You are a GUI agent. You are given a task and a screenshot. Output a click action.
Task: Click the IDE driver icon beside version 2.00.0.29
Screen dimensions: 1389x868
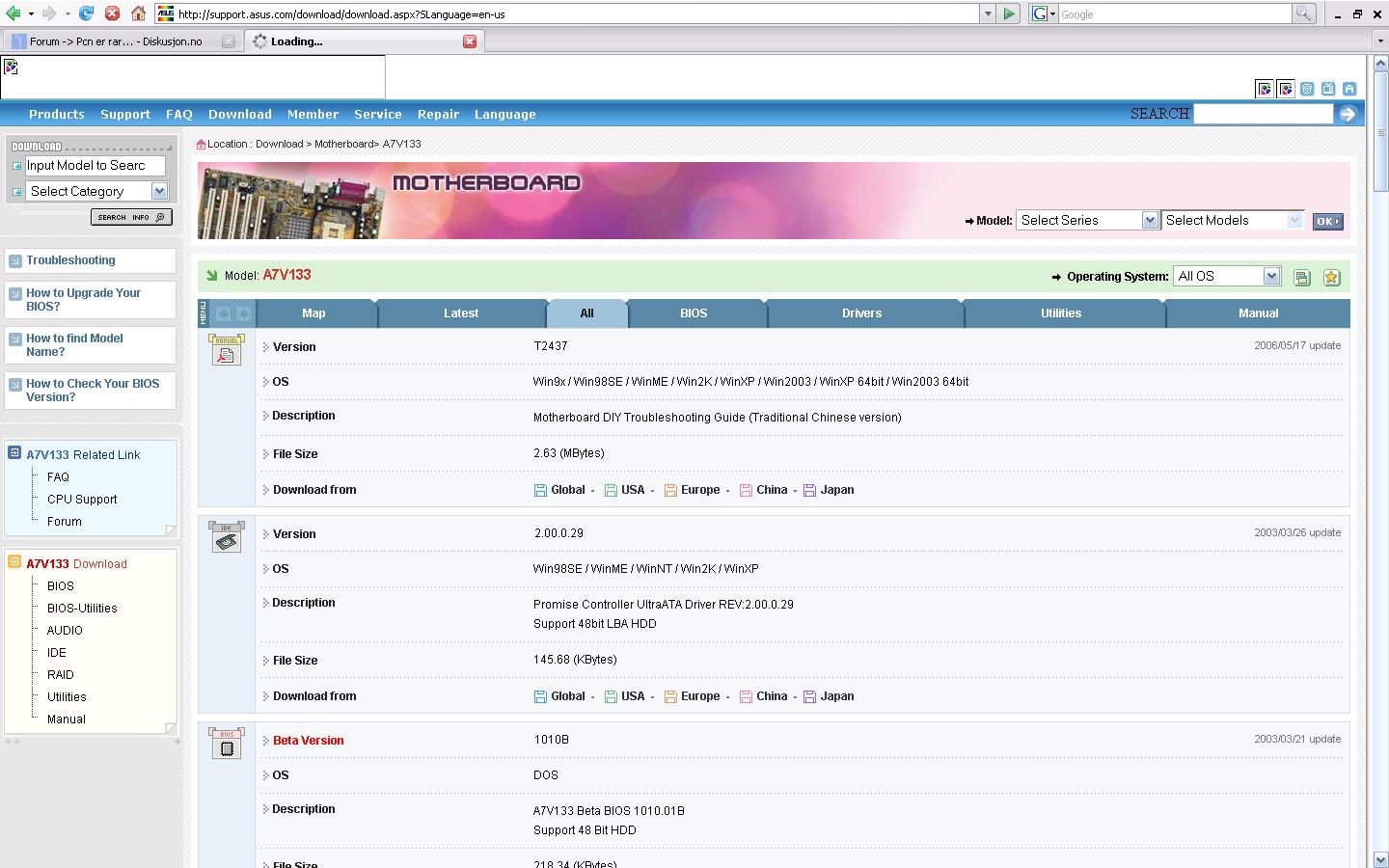click(x=227, y=537)
